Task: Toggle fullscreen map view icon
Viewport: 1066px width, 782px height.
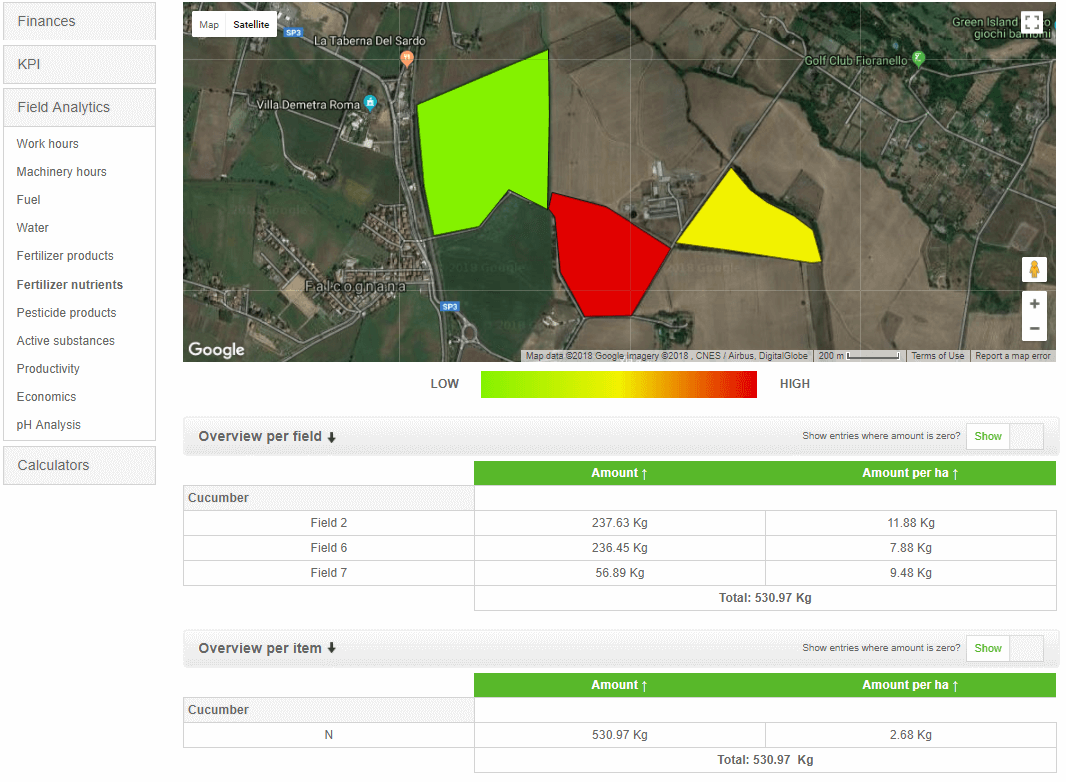Action: 1033,22
